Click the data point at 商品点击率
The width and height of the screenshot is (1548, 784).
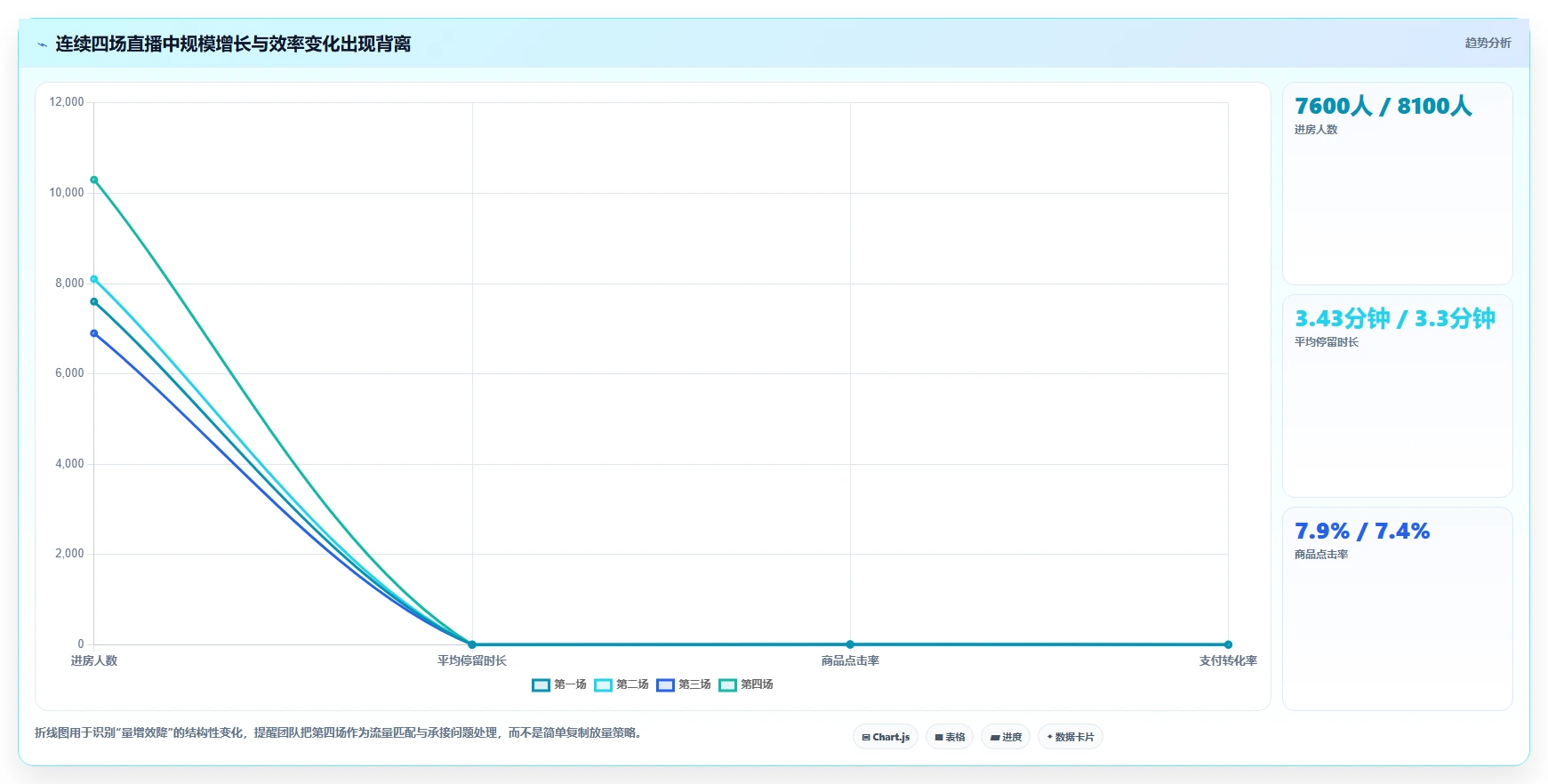point(850,644)
